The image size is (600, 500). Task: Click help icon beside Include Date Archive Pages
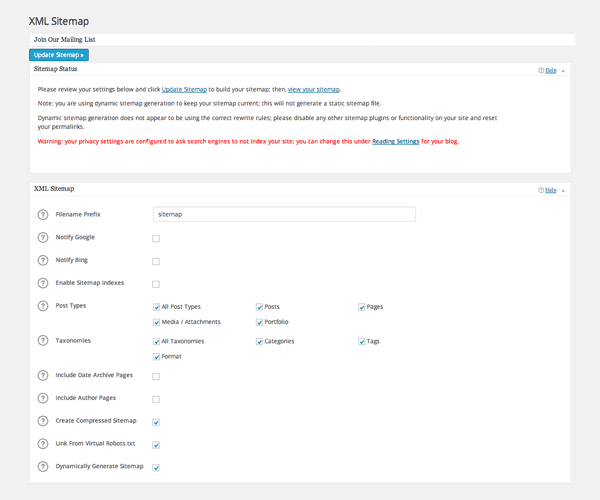click(43, 375)
